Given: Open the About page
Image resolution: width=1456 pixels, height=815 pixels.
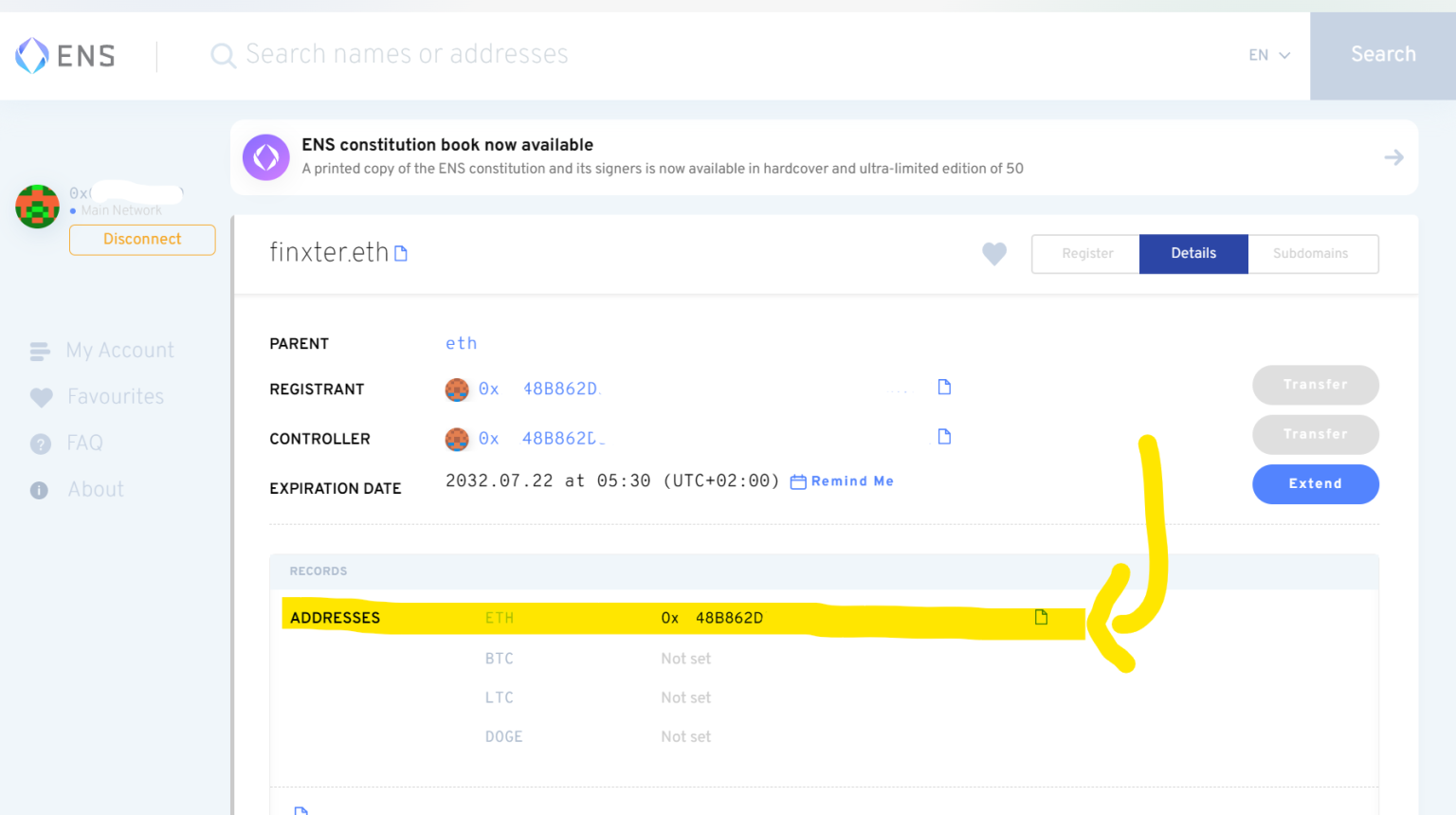Looking at the screenshot, I should point(96,490).
